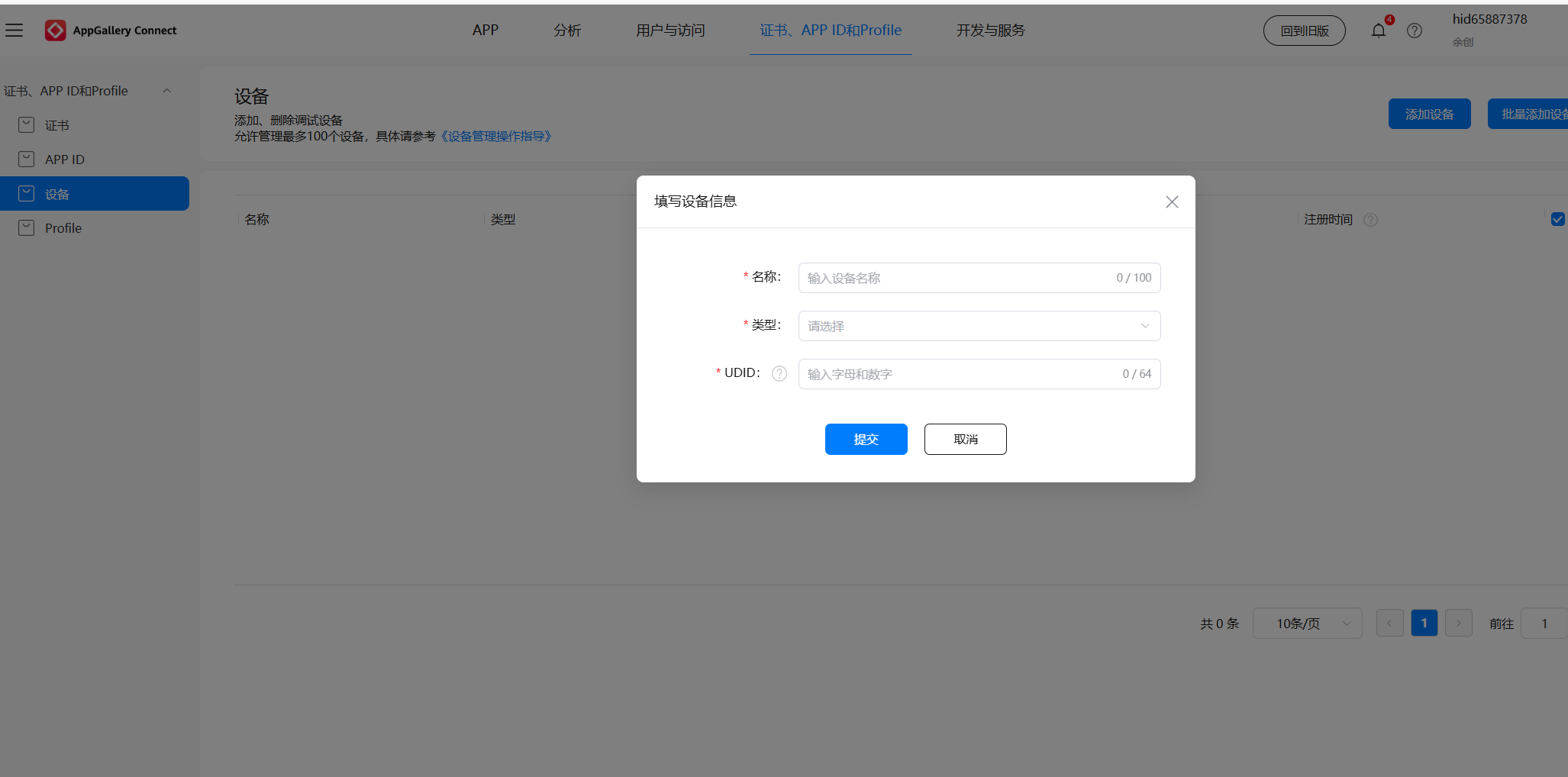Select 设备 in the sidebar

coord(95,194)
